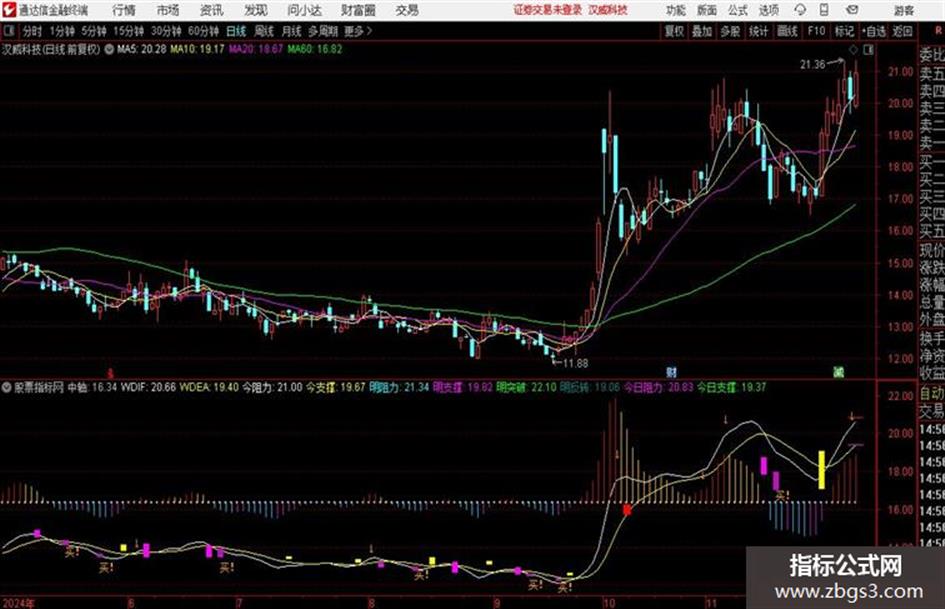Click the 中轴: 16.34 indicator value
This screenshot has width=945, height=609.
(x=92, y=387)
